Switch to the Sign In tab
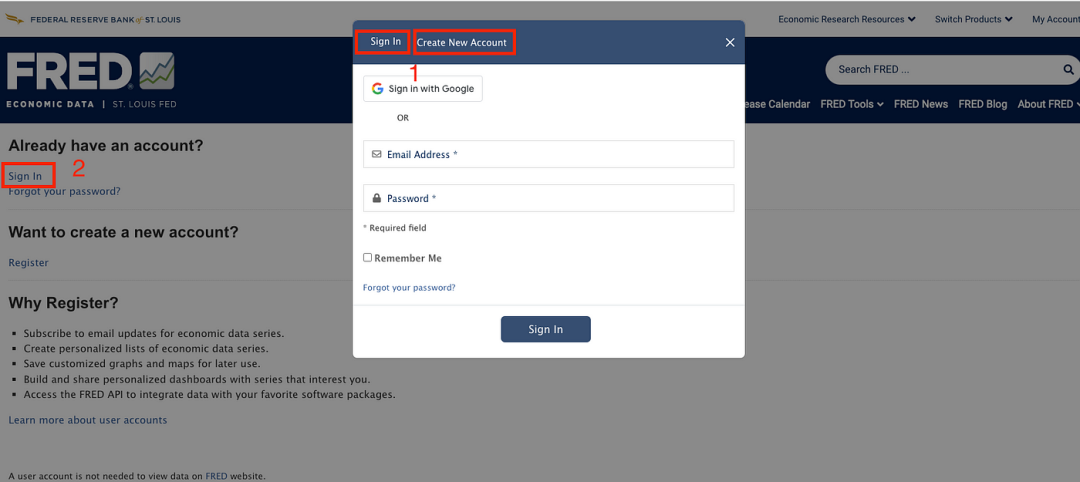Viewport: 1080px width, 482px height. tap(385, 41)
